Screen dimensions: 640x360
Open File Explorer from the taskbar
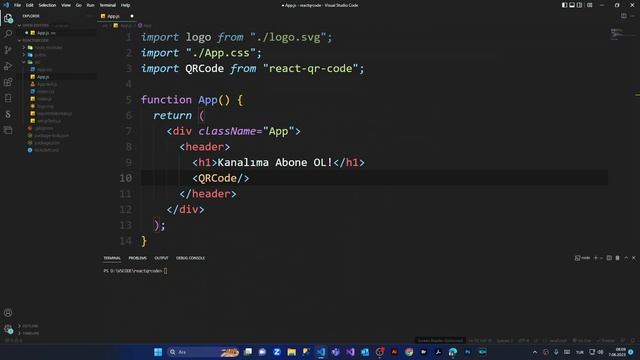(291, 352)
